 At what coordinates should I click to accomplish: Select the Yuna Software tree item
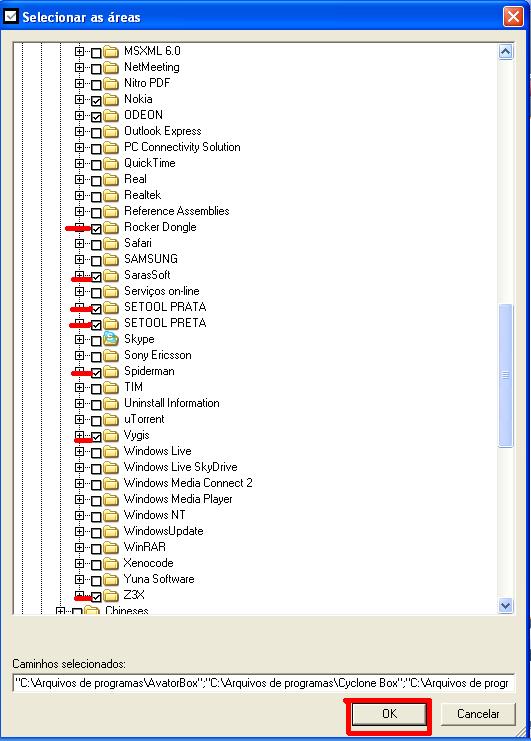pyautogui.click(x=159, y=579)
